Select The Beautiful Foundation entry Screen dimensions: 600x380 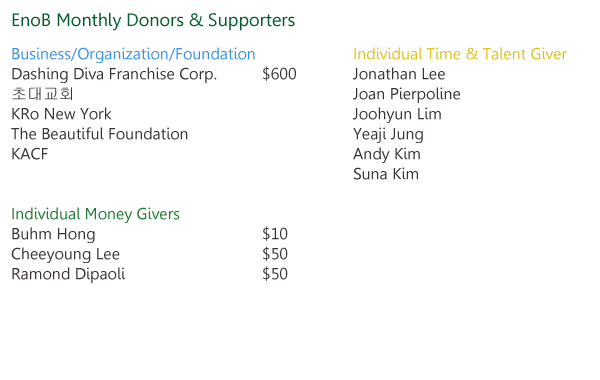coord(99,134)
